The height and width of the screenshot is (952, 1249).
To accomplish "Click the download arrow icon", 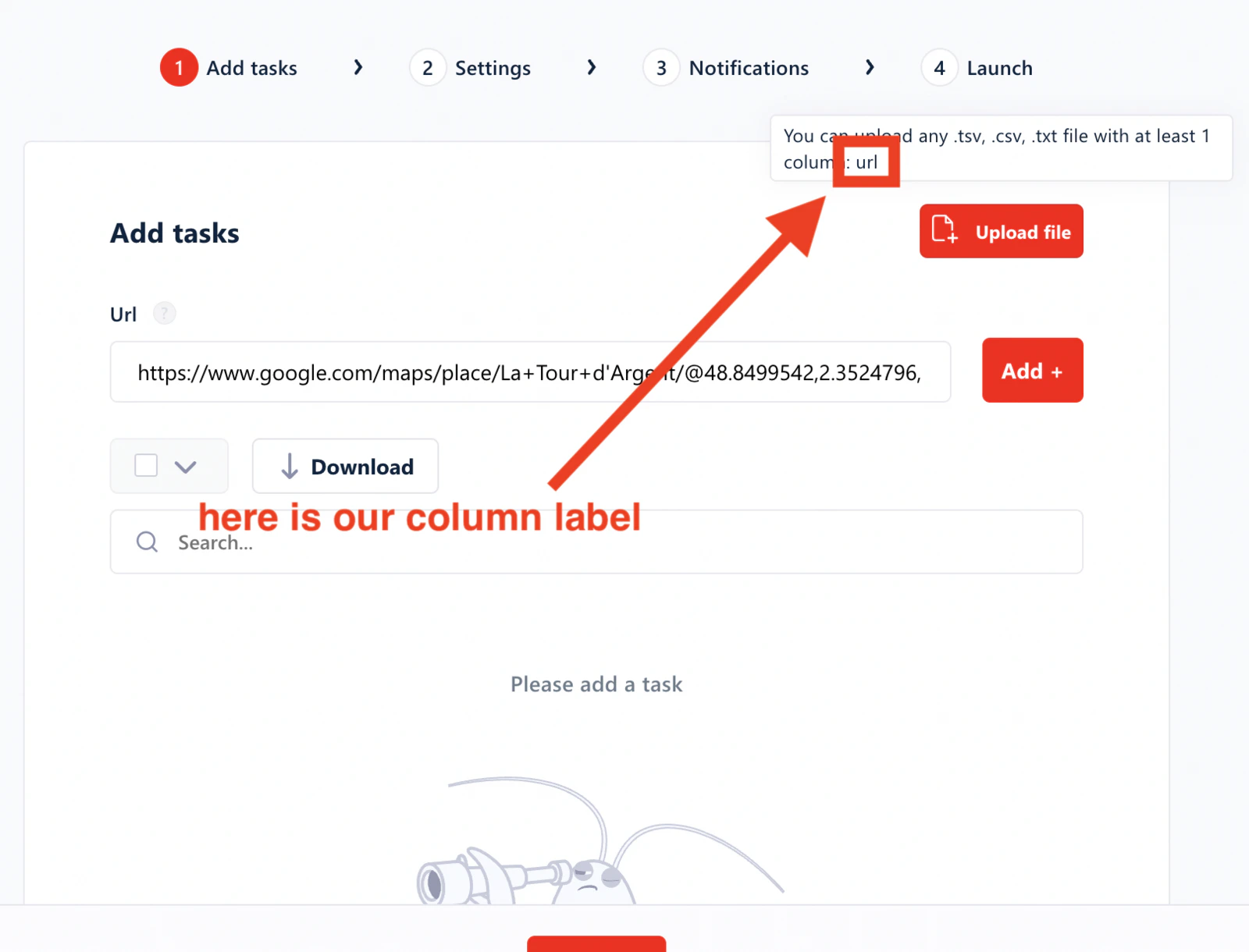I will point(290,466).
